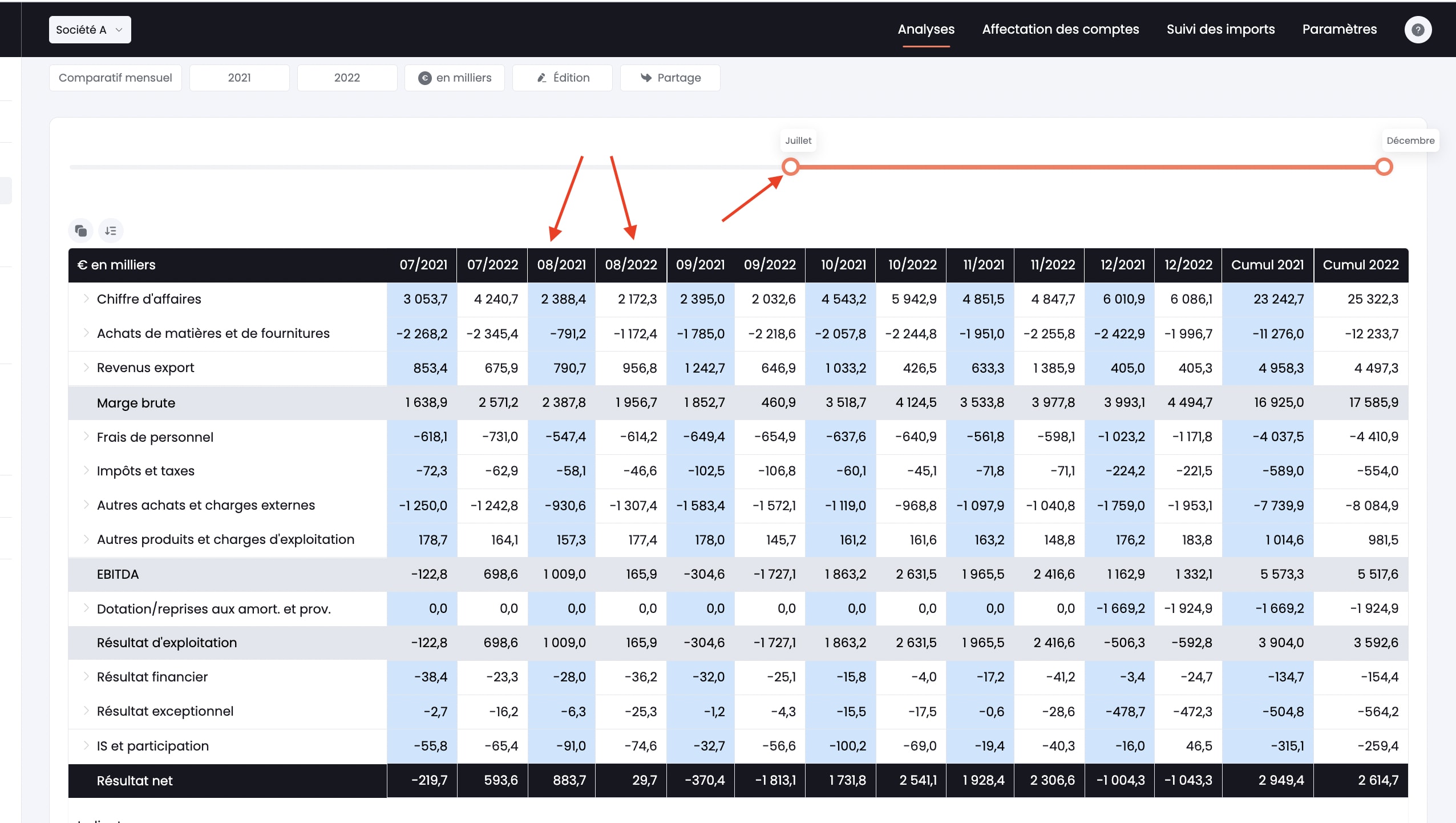Go to Affectation des comptes

[1061, 30]
